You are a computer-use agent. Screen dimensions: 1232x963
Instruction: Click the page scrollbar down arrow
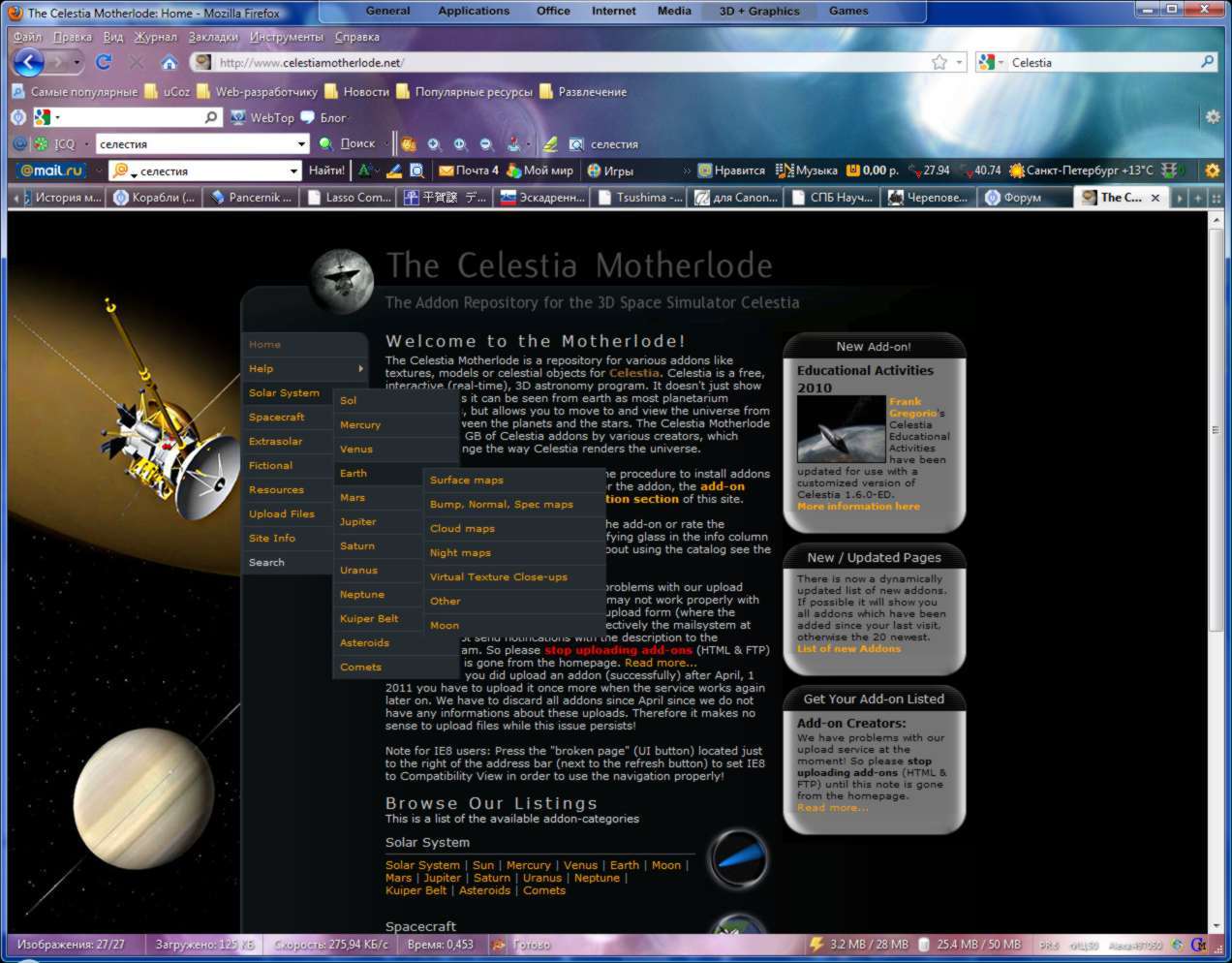(x=1216, y=926)
